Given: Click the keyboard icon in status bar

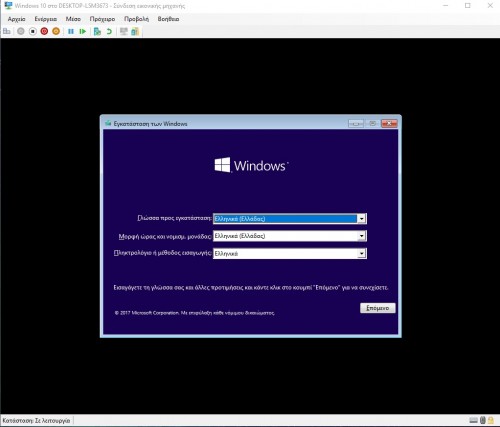Looking at the screenshot, I should click(473, 420).
